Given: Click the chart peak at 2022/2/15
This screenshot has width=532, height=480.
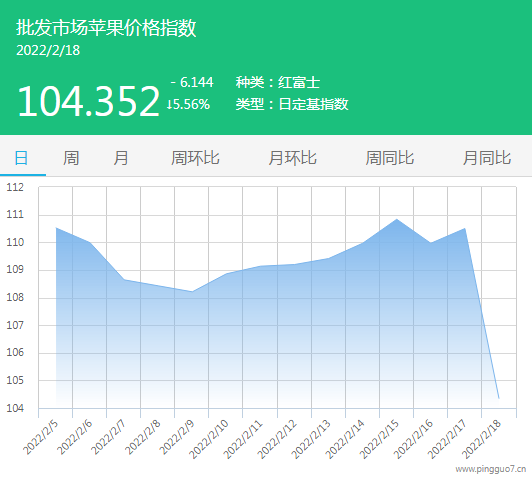Looking at the screenshot, I should (x=397, y=219).
